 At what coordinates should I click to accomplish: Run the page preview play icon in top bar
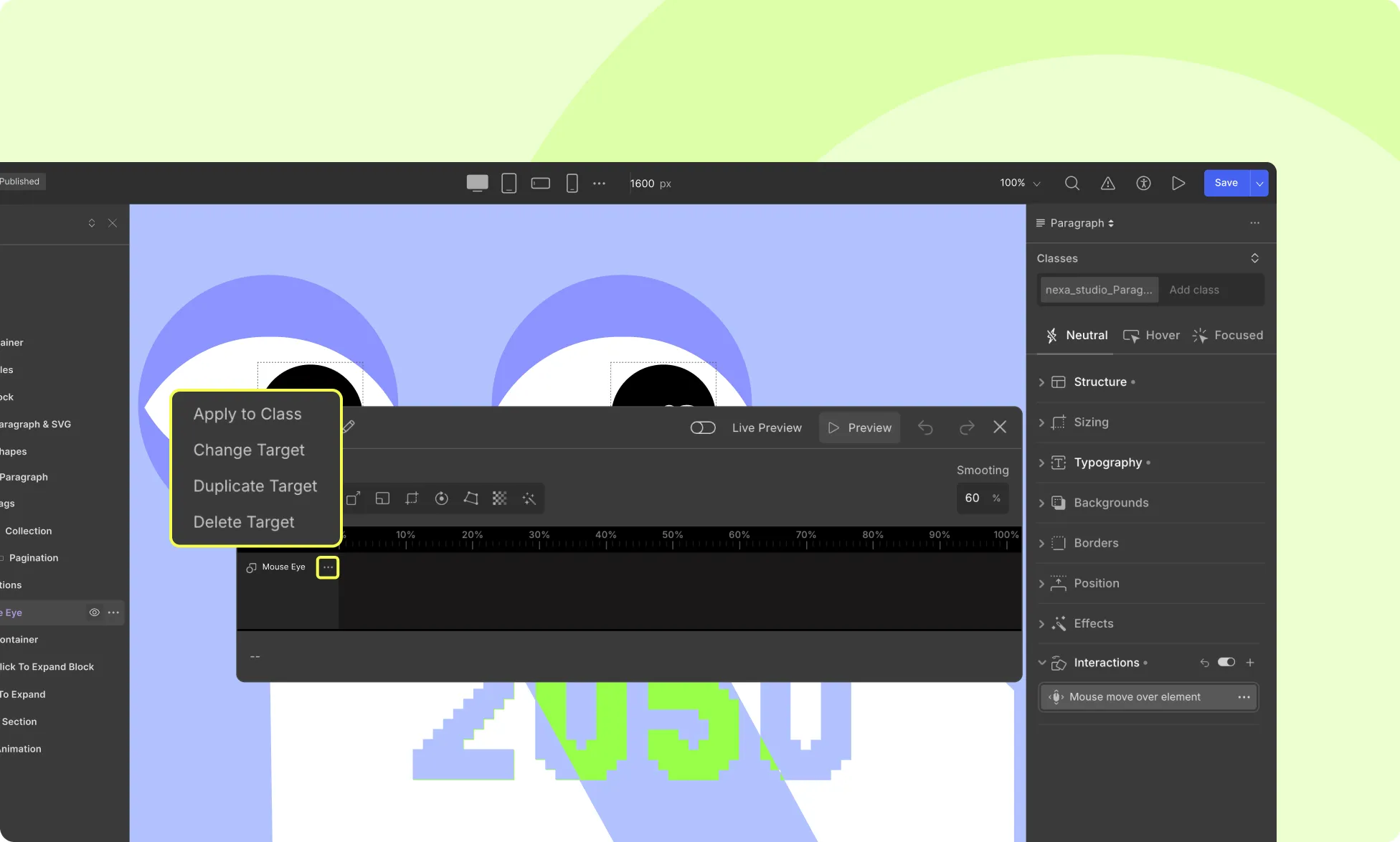(1178, 184)
